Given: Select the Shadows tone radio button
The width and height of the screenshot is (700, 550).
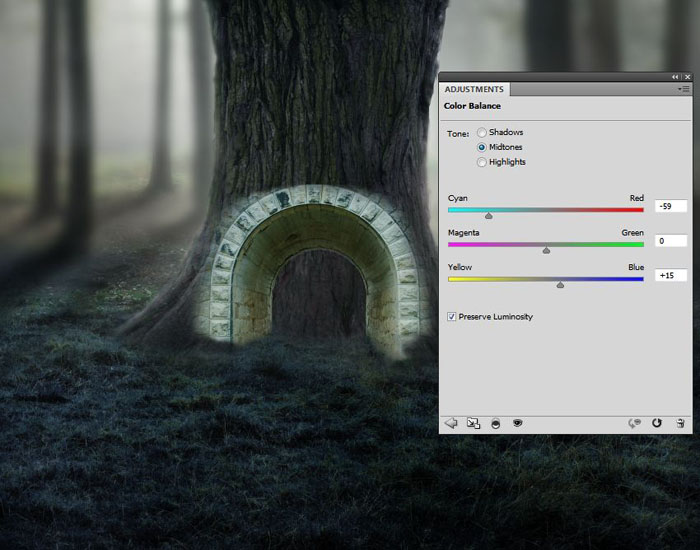Looking at the screenshot, I should (482, 132).
